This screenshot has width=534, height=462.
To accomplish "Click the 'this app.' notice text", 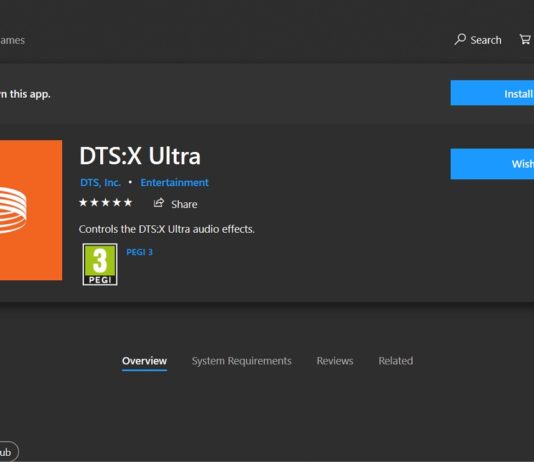I will [x=30, y=94].
